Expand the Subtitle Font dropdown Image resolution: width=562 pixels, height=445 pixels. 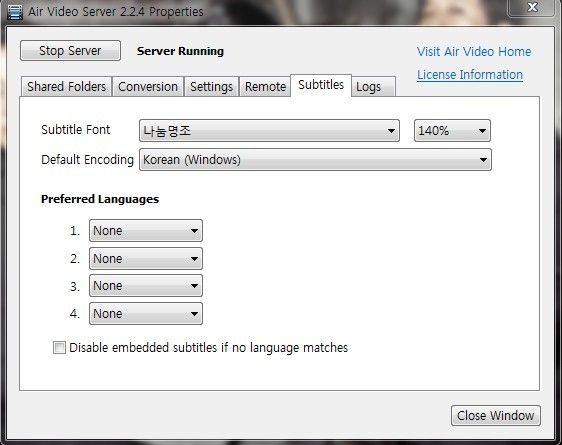(x=269, y=130)
